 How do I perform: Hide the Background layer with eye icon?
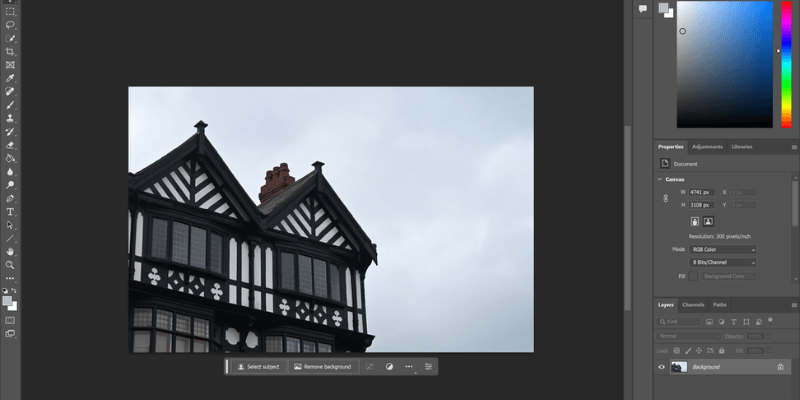pyautogui.click(x=661, y=367)
